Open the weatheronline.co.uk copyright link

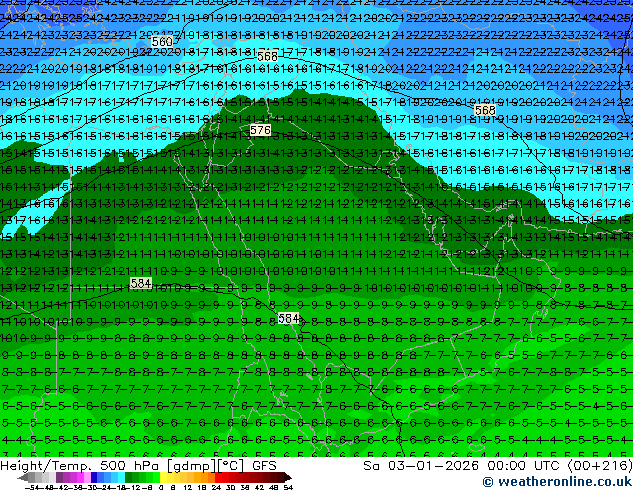(557, 482)
